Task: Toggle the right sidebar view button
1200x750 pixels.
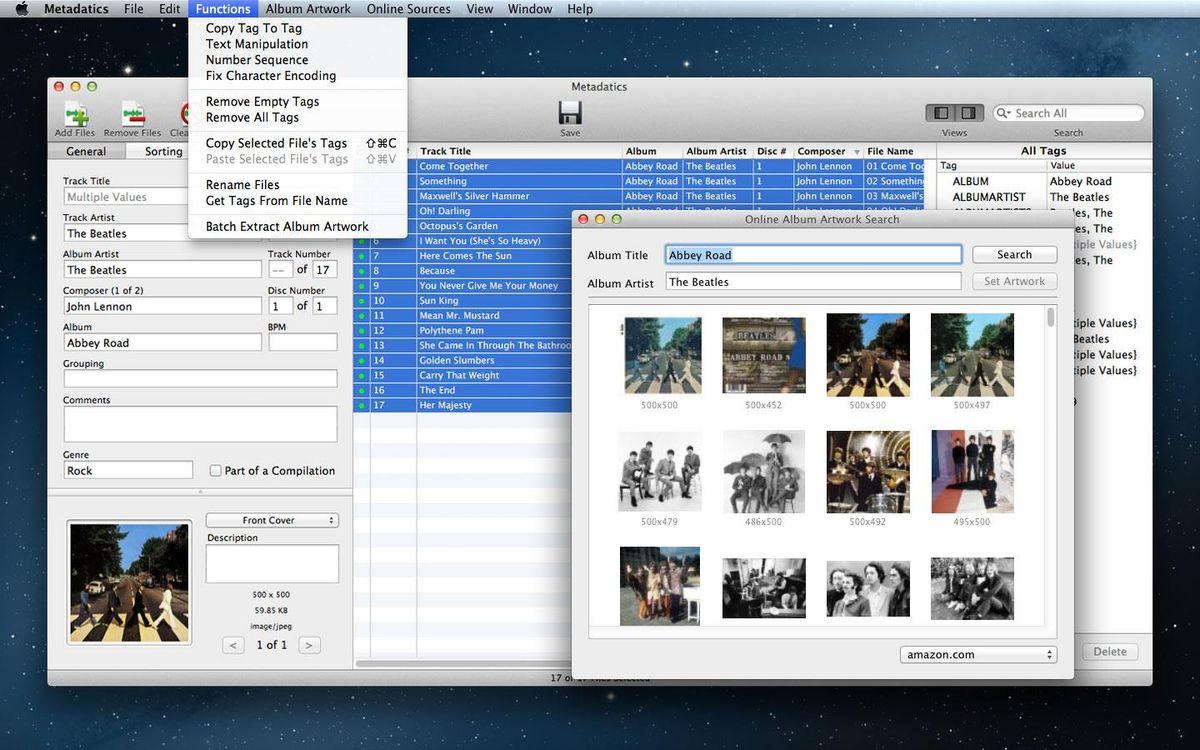Action: pyautogui.click(x=969, y=113)
